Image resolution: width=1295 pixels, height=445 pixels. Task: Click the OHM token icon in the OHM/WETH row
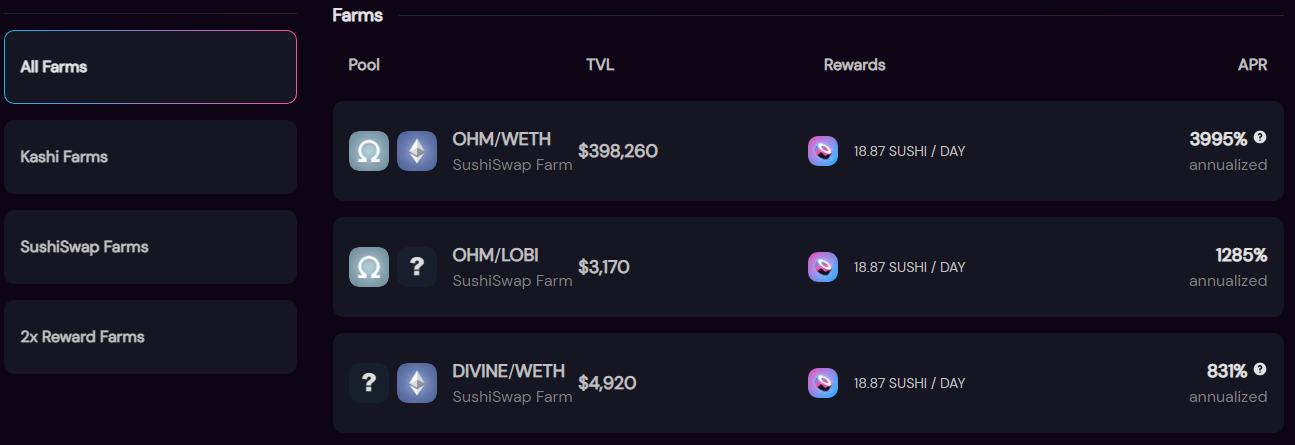coord(368,151)
